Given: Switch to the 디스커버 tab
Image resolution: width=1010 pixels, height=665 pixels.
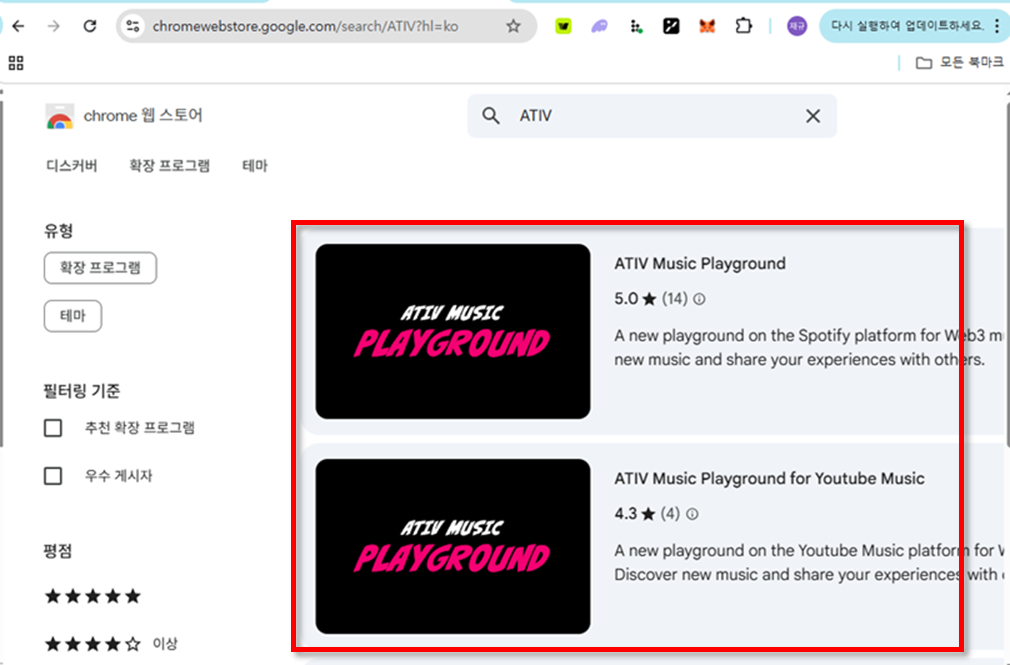Looking at the screenshot, I should (x=71, y=166).
